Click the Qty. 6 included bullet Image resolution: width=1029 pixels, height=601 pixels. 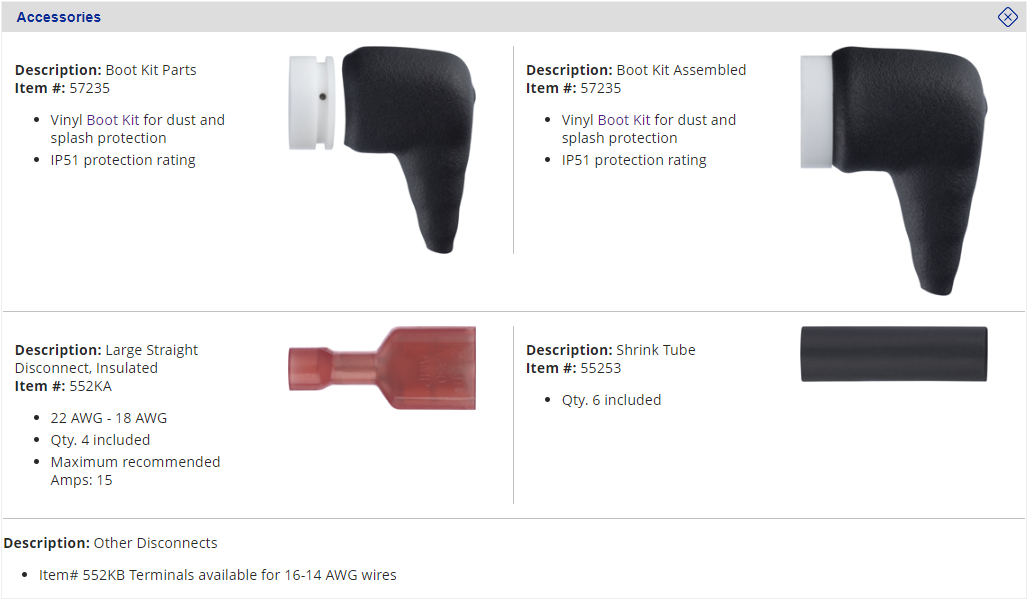point(611,400)
